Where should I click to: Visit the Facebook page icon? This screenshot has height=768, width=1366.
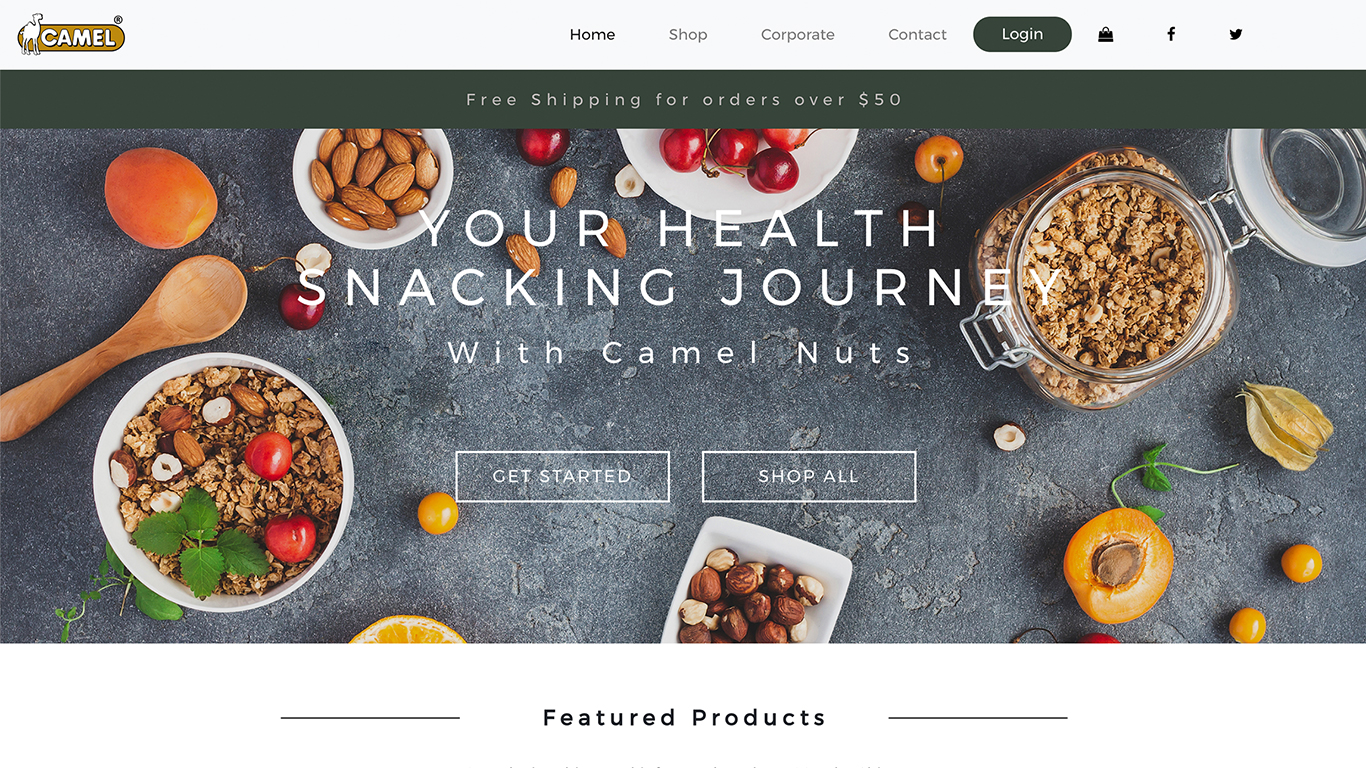pos(1171,34)
